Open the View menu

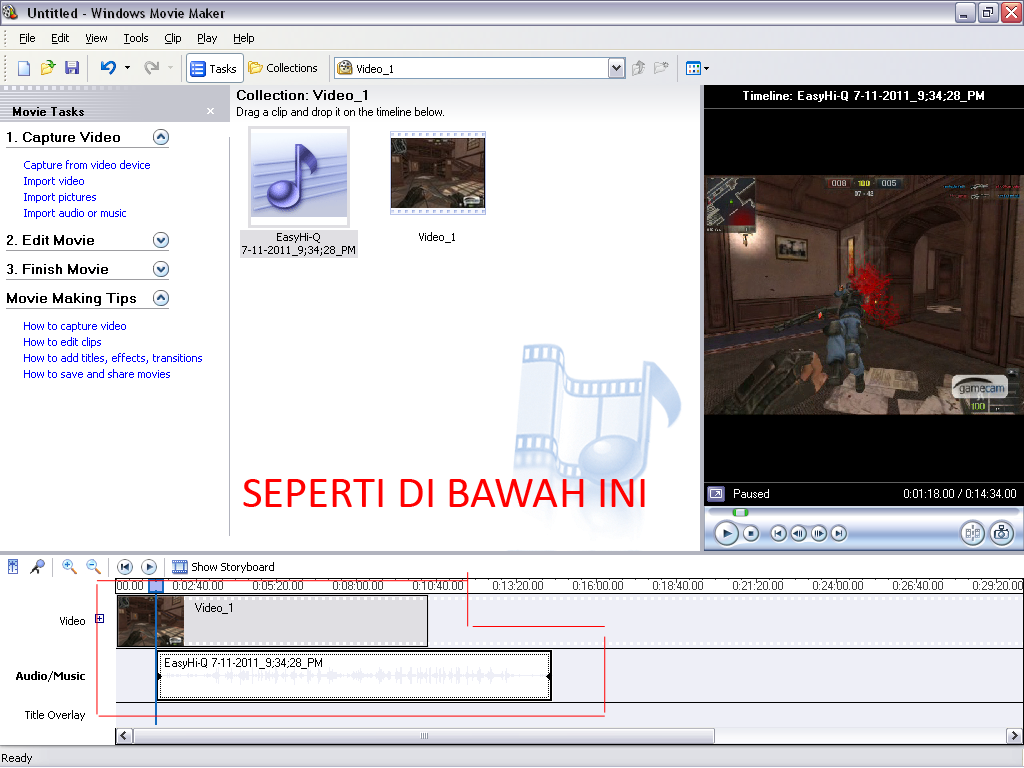pos(96,38)
